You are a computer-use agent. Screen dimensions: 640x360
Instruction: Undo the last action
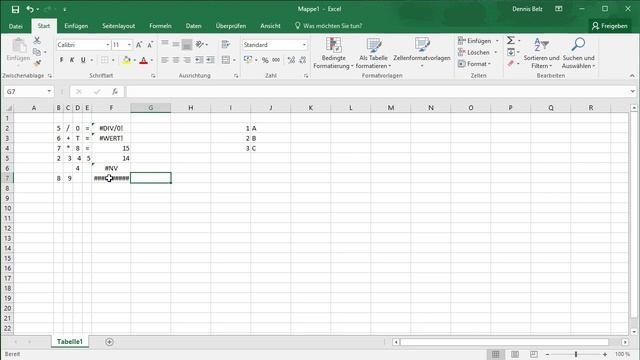(30, 9)
